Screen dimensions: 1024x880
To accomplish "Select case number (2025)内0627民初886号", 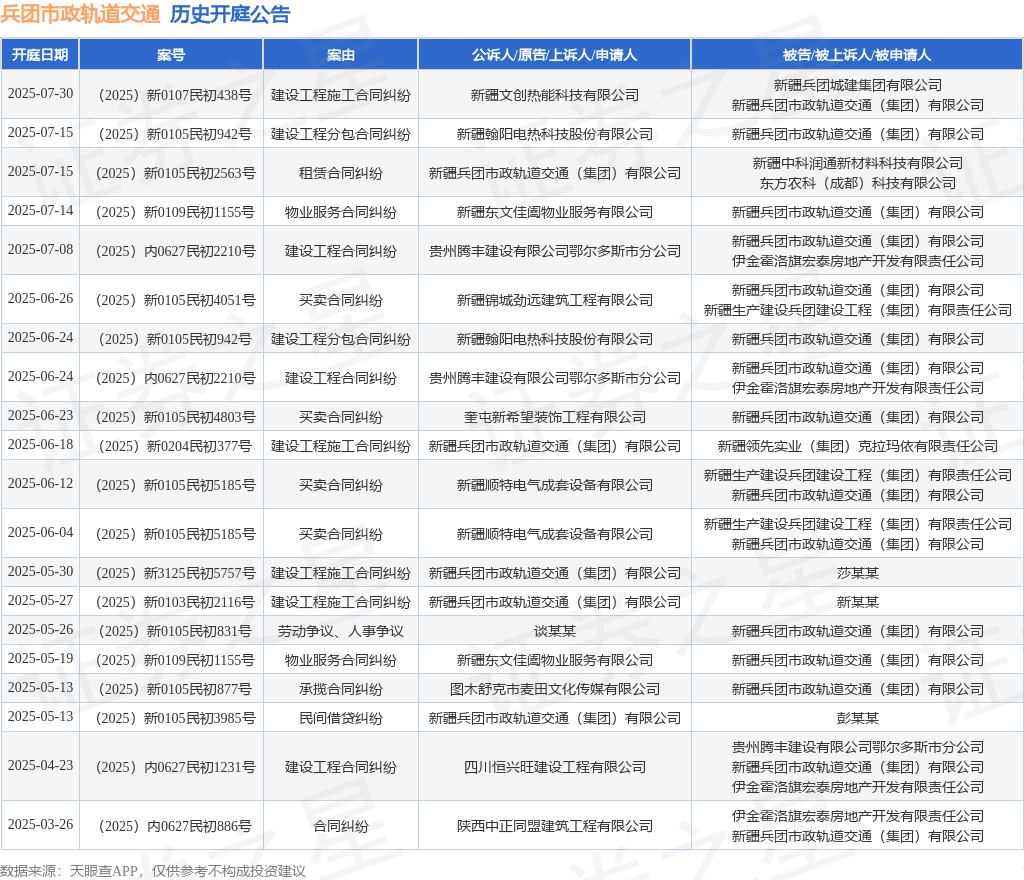I will pyautogui.click(x=175, y=826).
